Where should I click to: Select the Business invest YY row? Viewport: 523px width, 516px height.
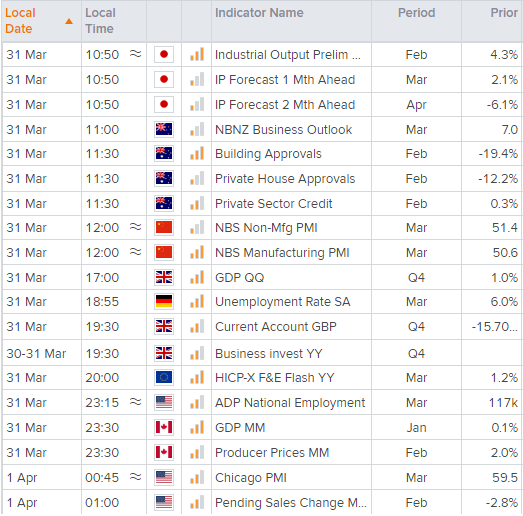pos(262,353)
